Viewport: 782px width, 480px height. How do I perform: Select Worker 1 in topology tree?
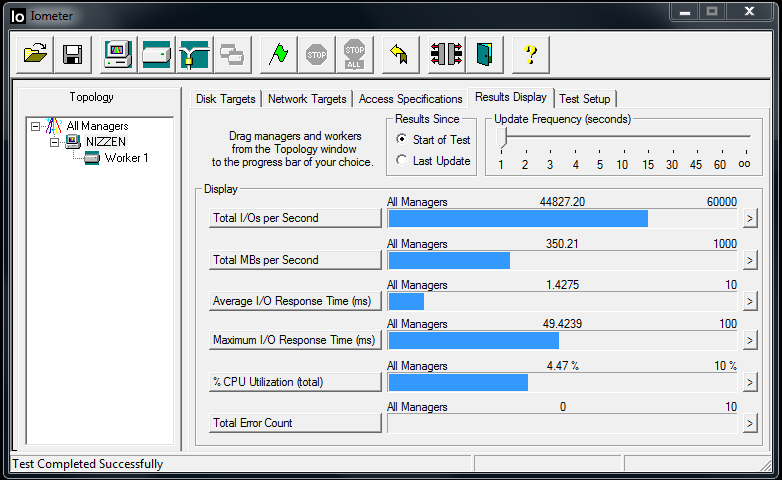coord(126,158)
